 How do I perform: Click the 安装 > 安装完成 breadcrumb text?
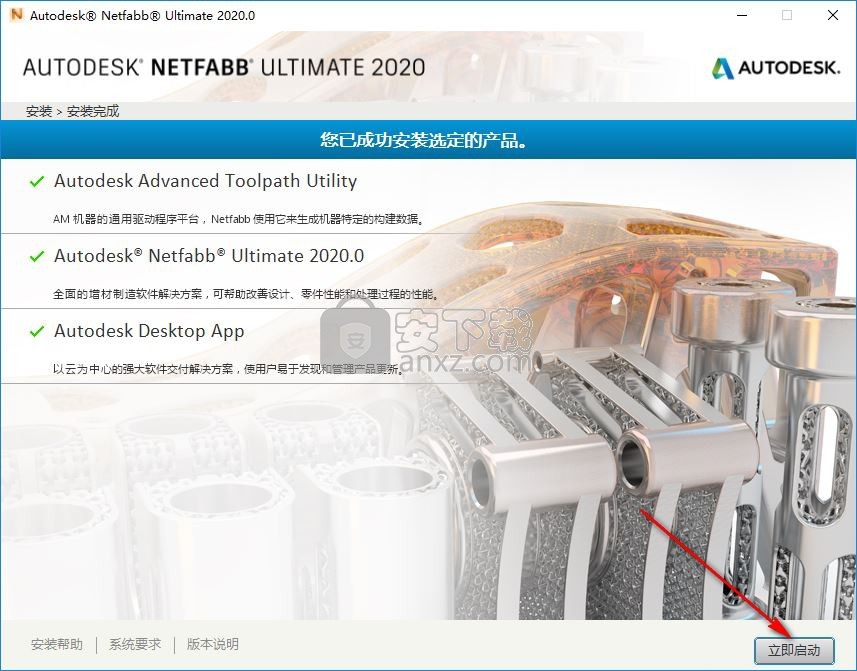point(72,111)
